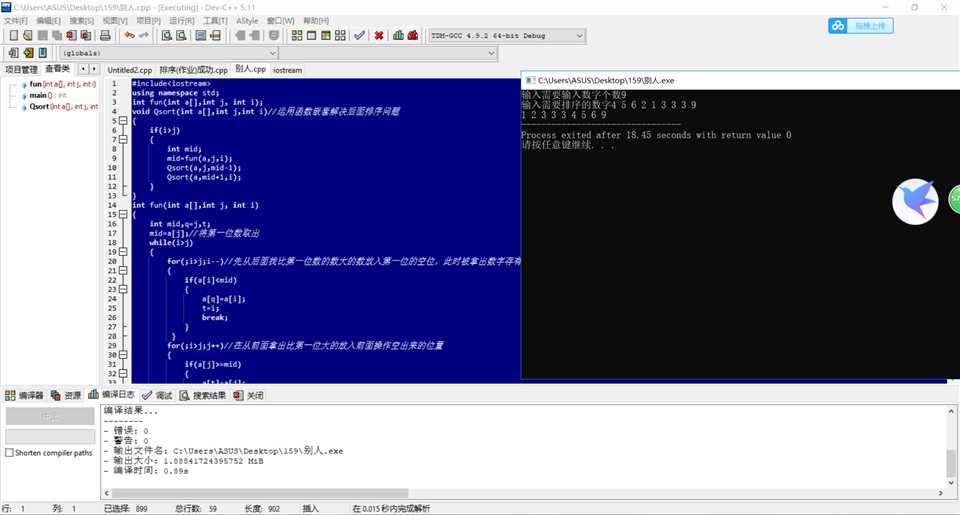This screenshot has height=515, width=960.
Task: Open the 搜索结果 bottom panel tab
Action: pos(203,396)
